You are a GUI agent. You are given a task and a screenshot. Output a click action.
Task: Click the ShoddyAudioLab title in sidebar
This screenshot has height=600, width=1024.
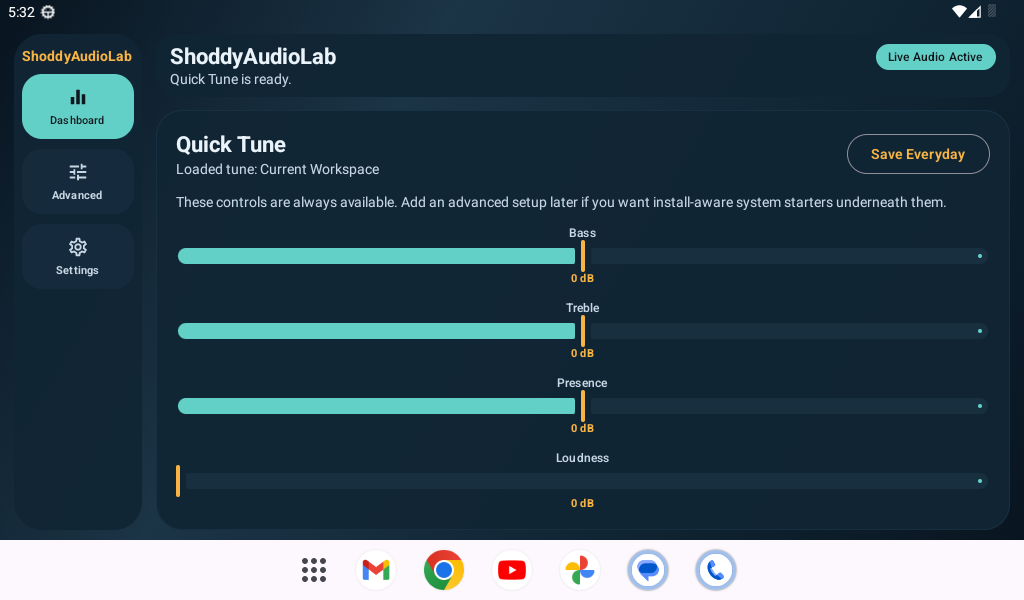pos(77,56)
